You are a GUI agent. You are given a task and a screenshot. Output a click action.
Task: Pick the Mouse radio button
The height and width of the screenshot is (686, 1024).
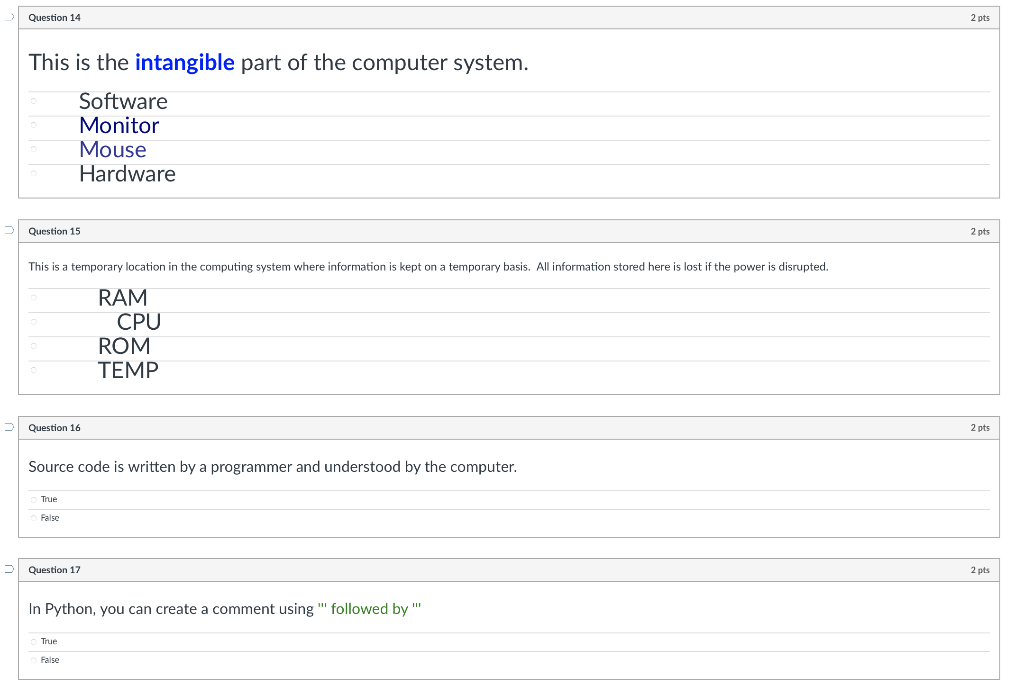coord(33,149)
